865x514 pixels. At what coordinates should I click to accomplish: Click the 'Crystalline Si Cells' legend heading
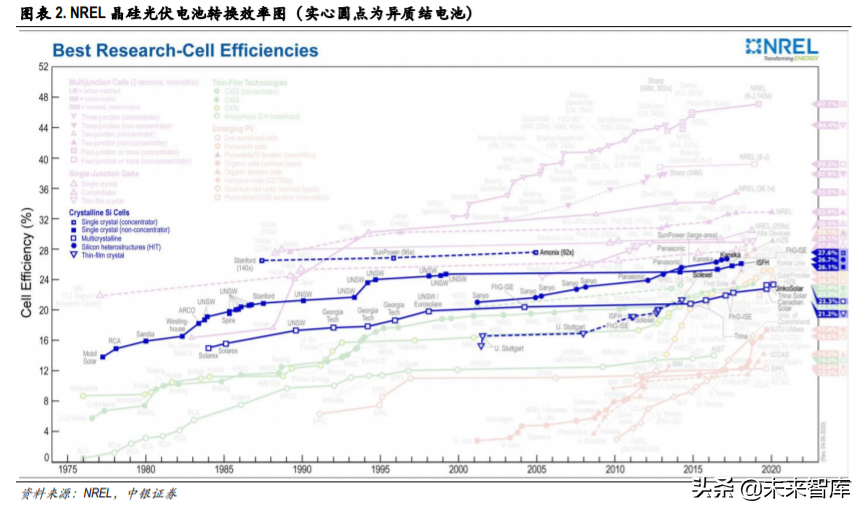[x=99, y=213]
